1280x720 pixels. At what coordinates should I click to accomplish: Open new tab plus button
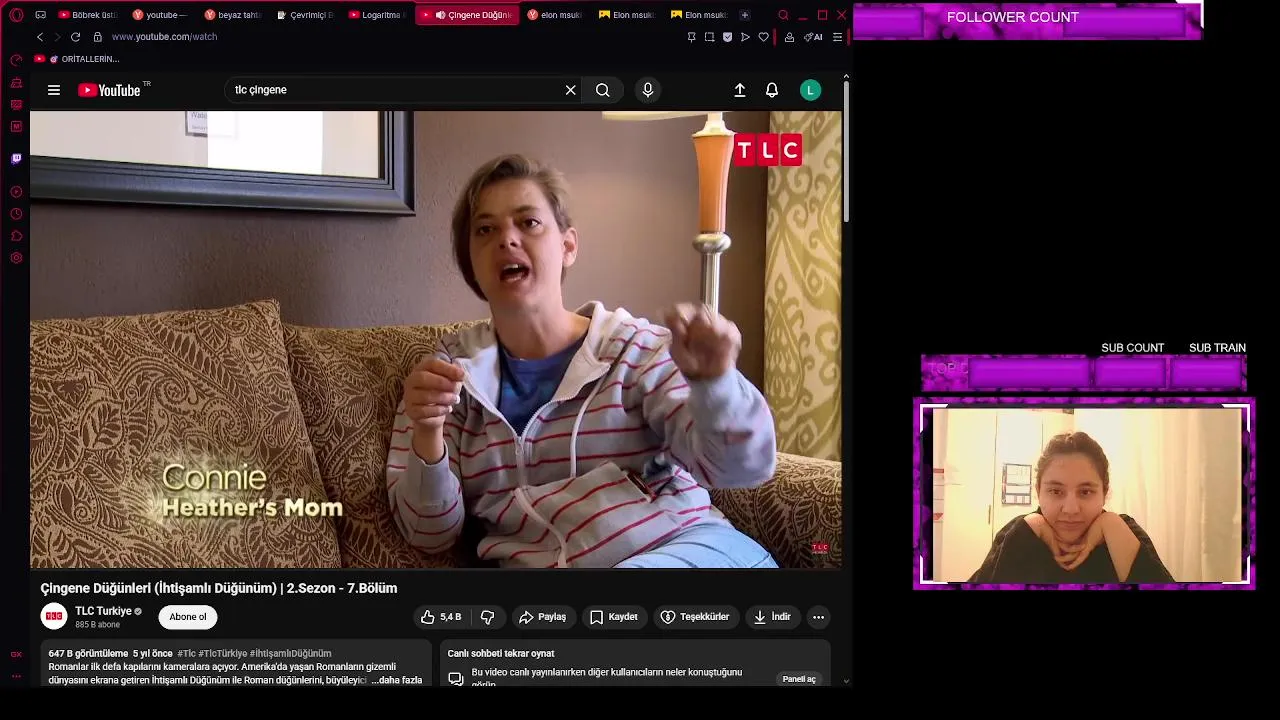pyautogui.click(x=744, y=15)
